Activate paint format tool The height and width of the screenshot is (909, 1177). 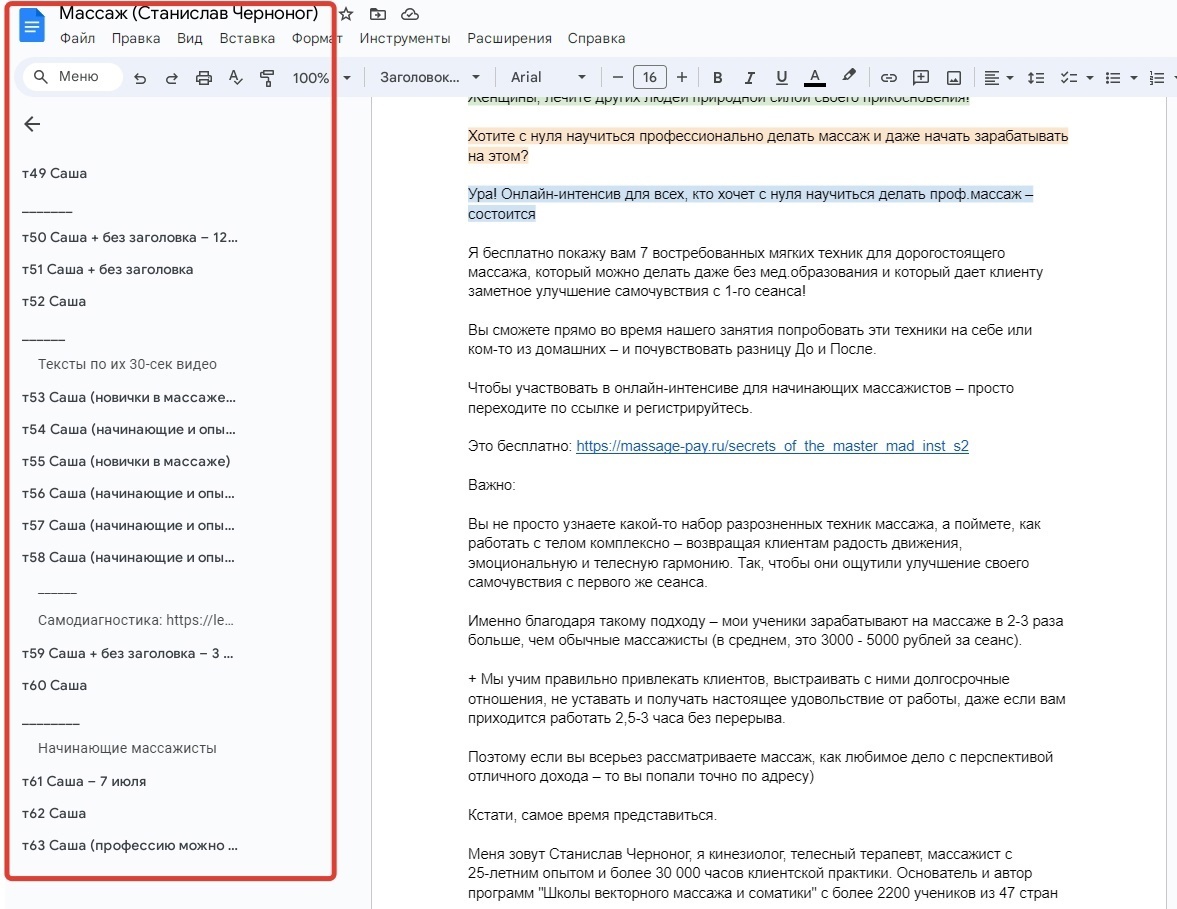(x=266, y=77)
